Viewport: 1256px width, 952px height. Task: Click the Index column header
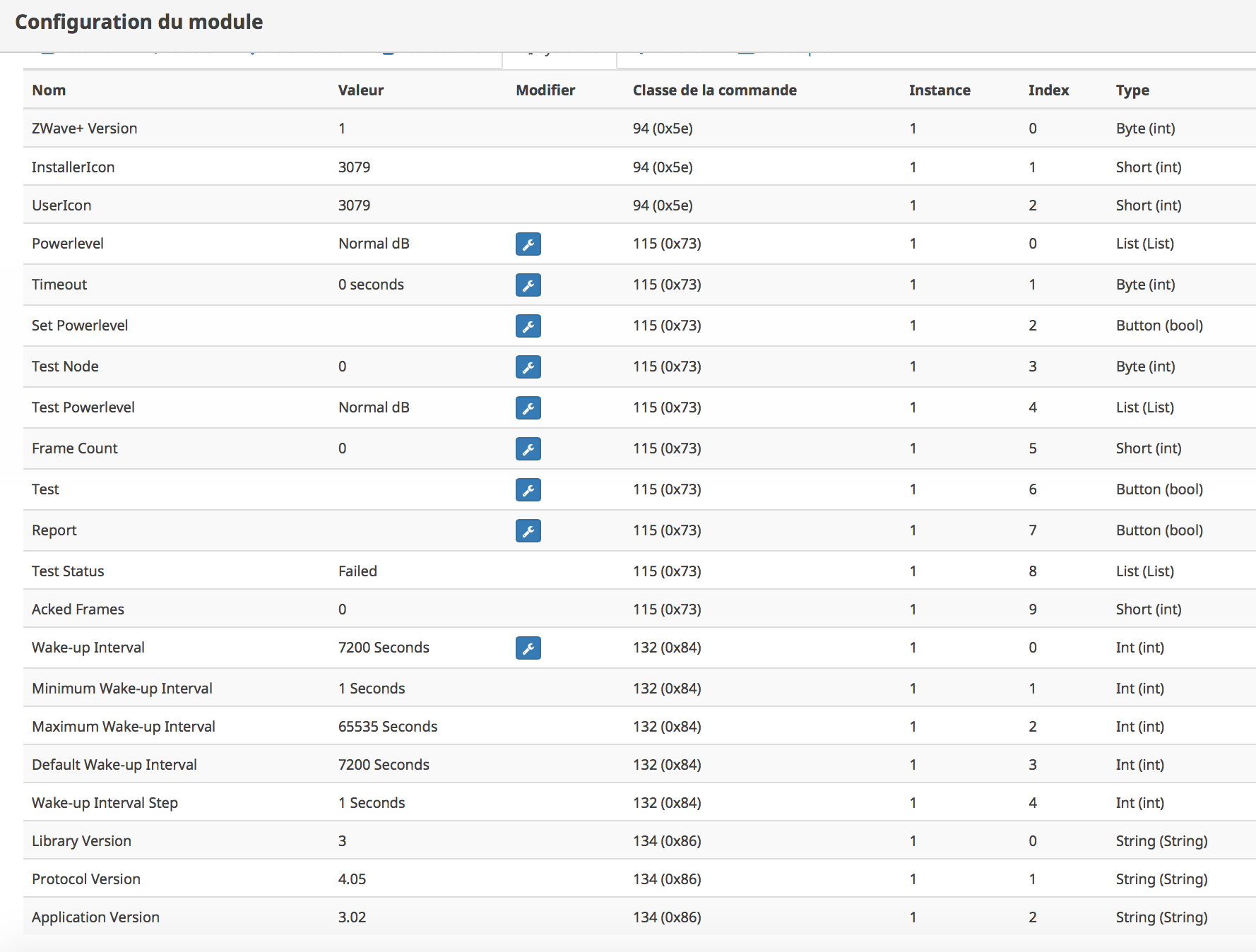pyautogui.click(x=1048, y=90)
